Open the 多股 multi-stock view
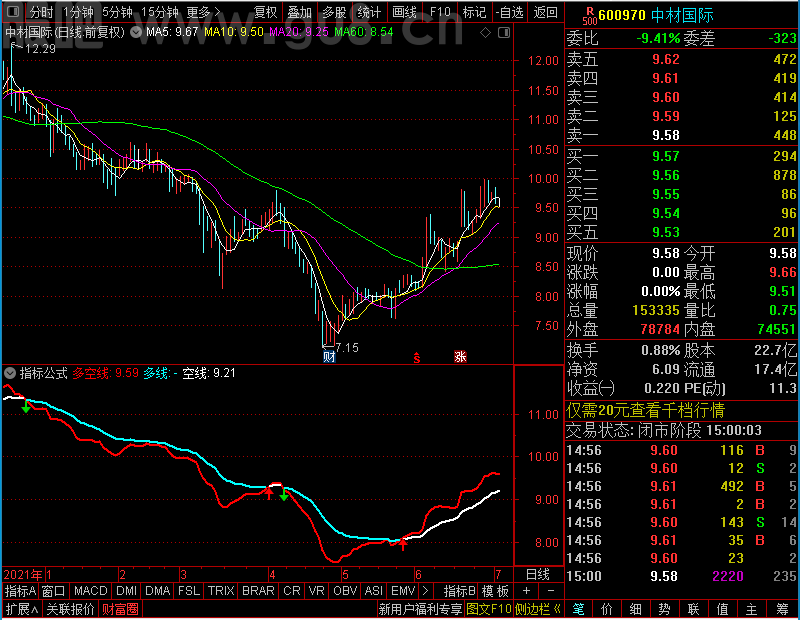Image resolution: width=800 pixels, height=620 pixels. click(x=334, y=12)
